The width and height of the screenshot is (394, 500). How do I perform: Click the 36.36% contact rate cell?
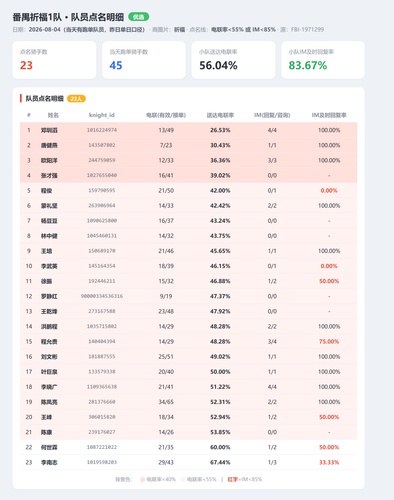coord(220,160)
